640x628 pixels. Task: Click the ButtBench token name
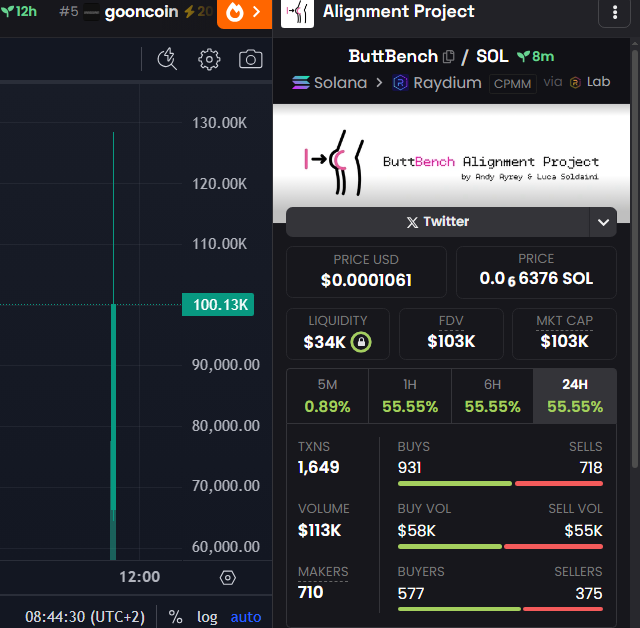pyautogui.click(x=393, y=56)
